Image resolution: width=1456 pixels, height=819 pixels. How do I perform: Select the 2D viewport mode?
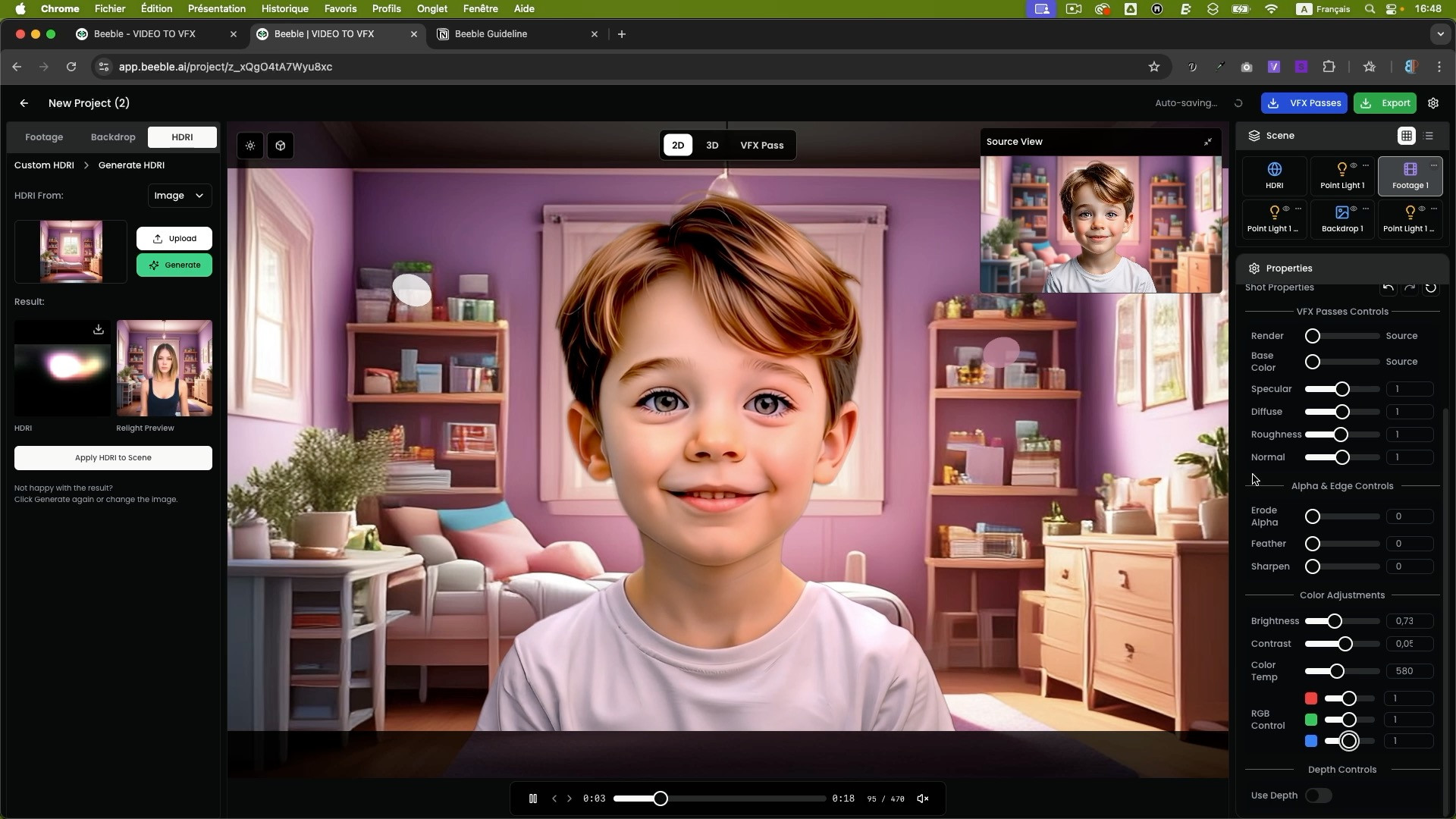(x=678, y=146)
